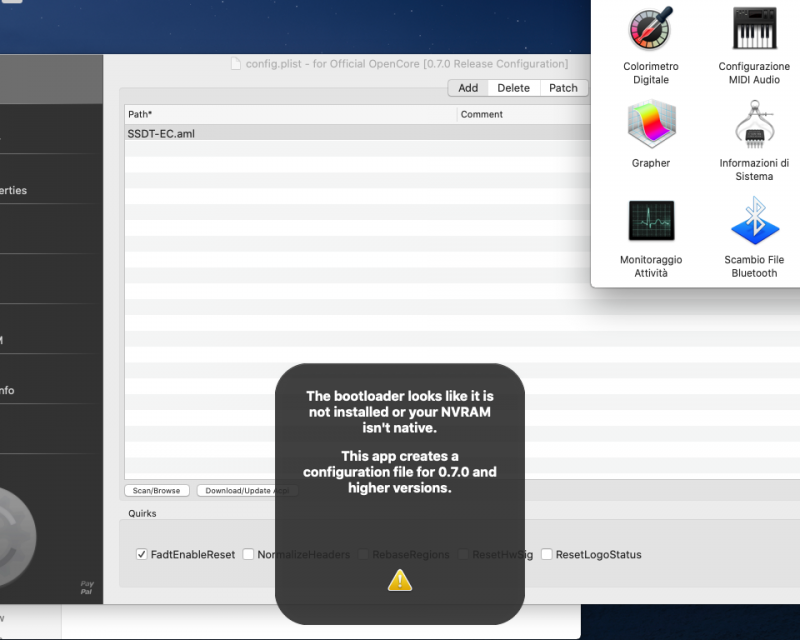Click the config.plist window title text
800x640 pixels.
pos(407,64)
